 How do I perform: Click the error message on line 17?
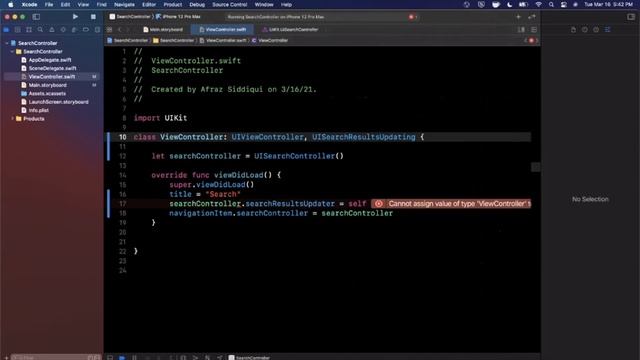click(451, 204)
